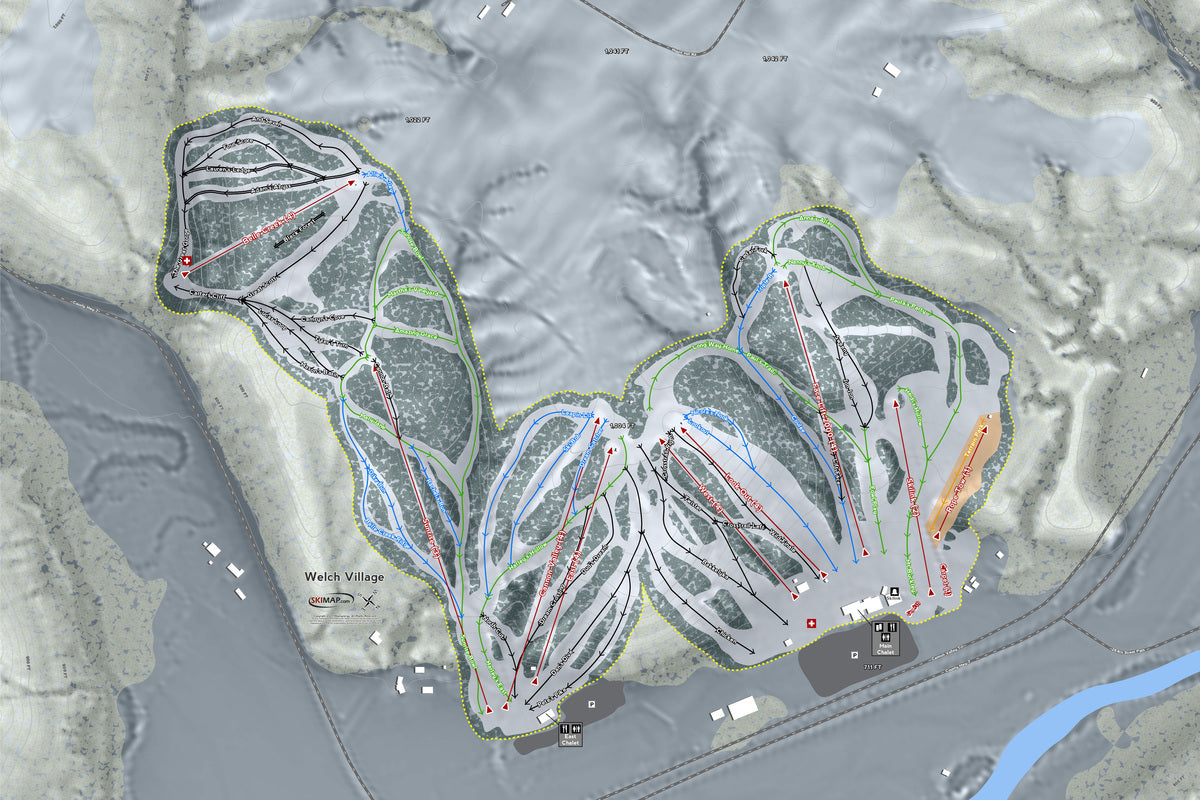This screenshot has height=800, width=1200.
Task: Click the Cathy's Cuff trail label
Action: 207,294
